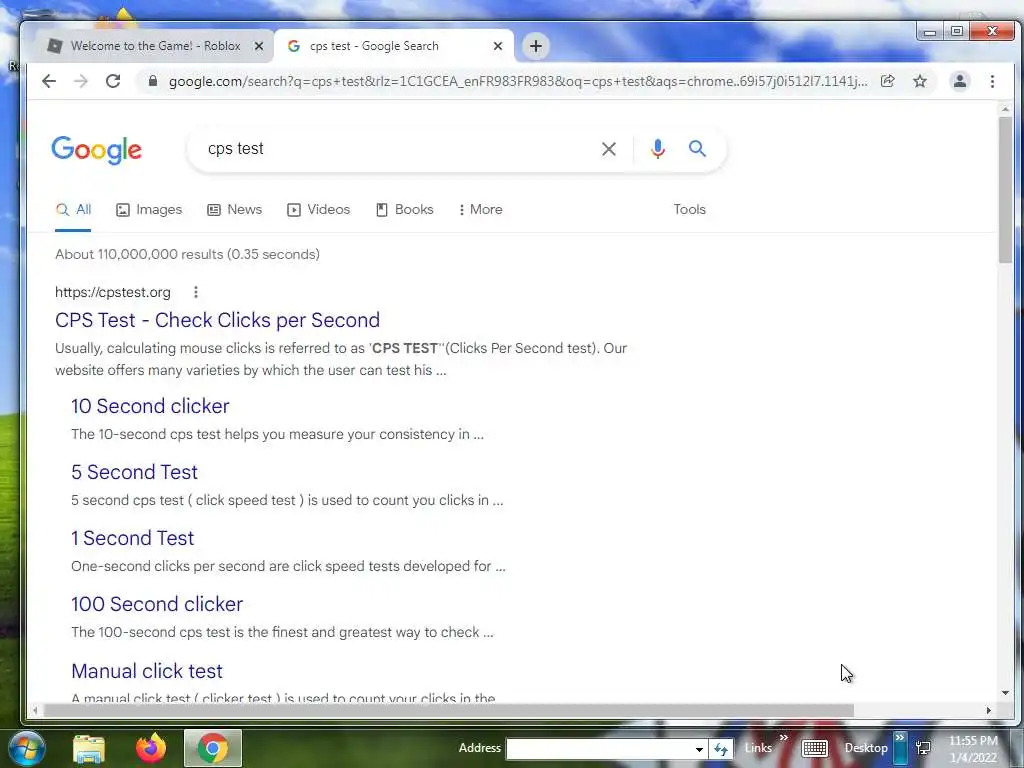Open a new tab with plus button
1024x768 pixels.
[536, 46]
